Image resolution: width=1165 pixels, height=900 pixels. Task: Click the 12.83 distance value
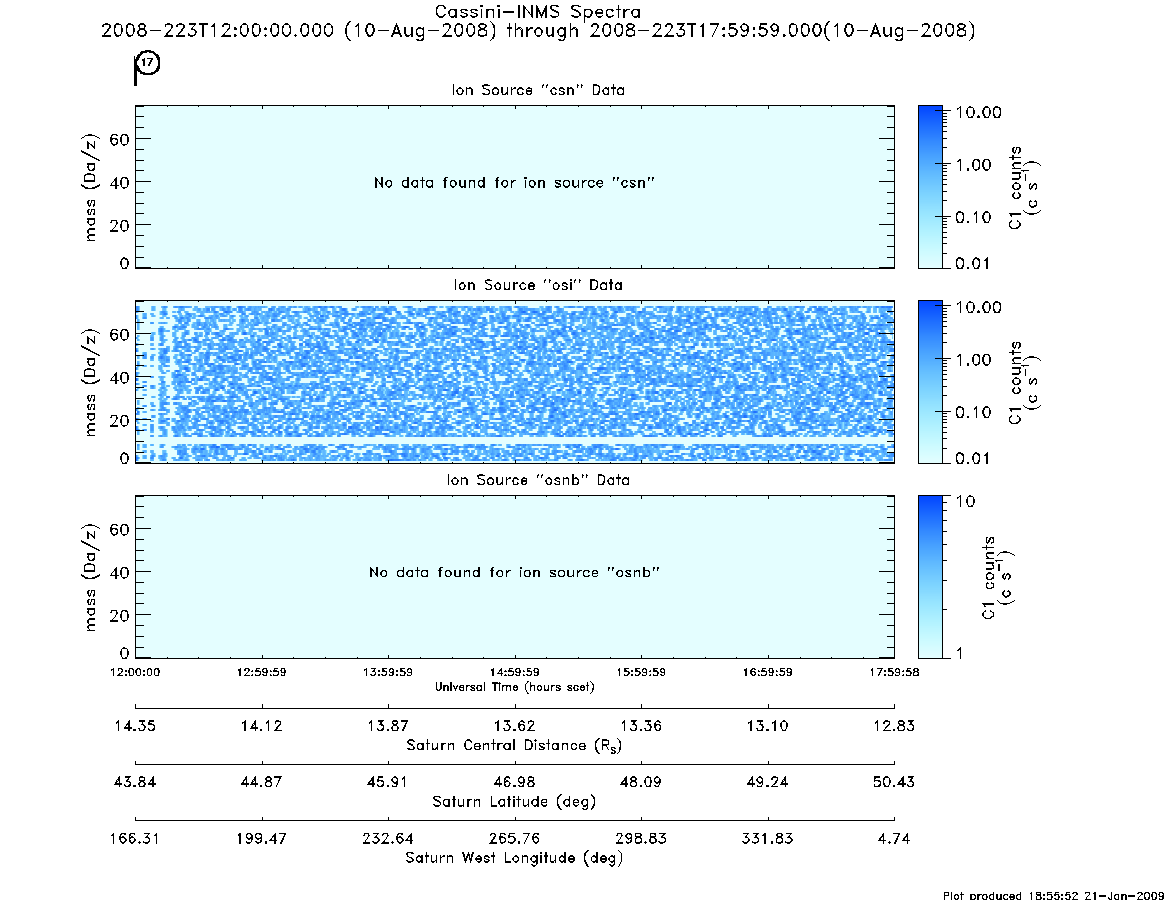click(894, 726)
